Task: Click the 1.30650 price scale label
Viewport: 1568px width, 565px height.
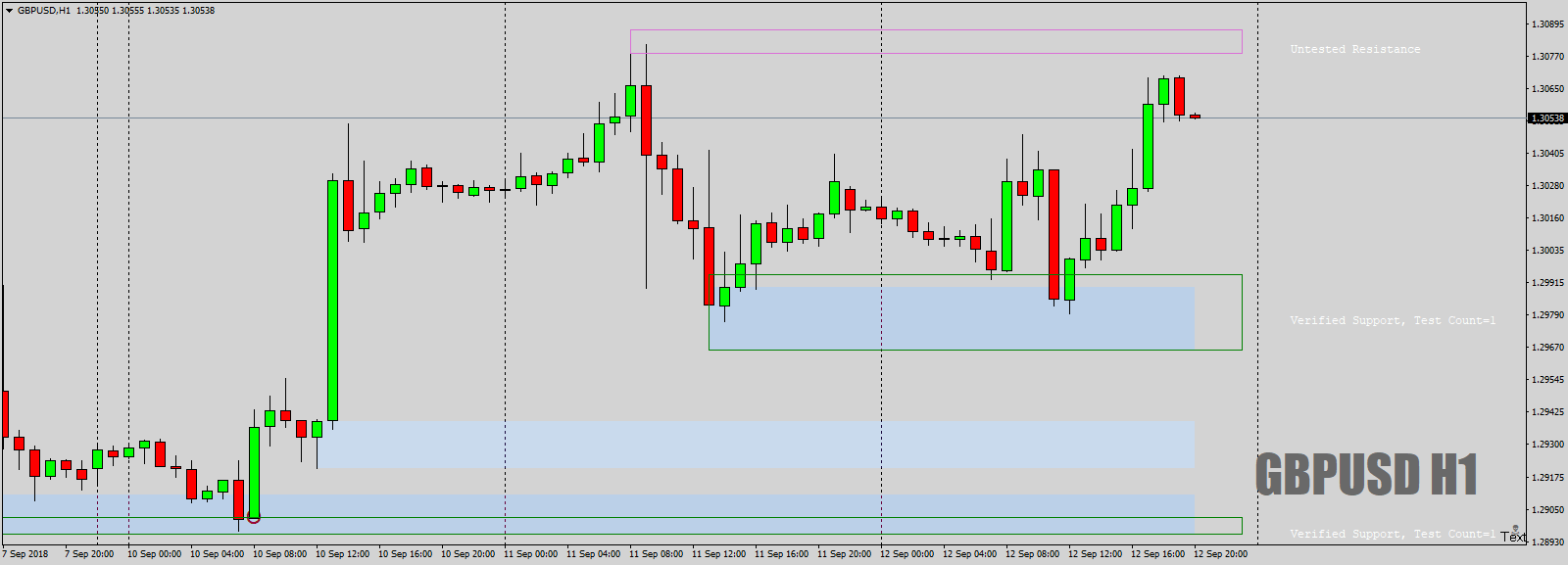Action: pos(1547,89)
